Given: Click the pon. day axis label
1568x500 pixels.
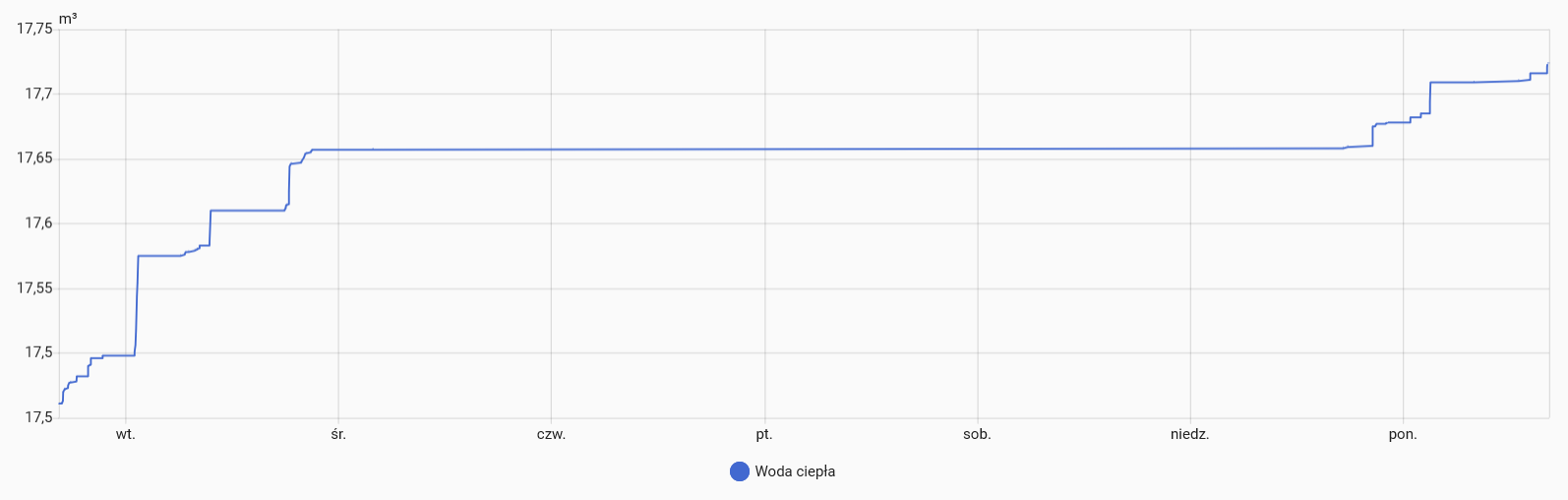Looking at the screenshot, I should [x=1403, y=434].
